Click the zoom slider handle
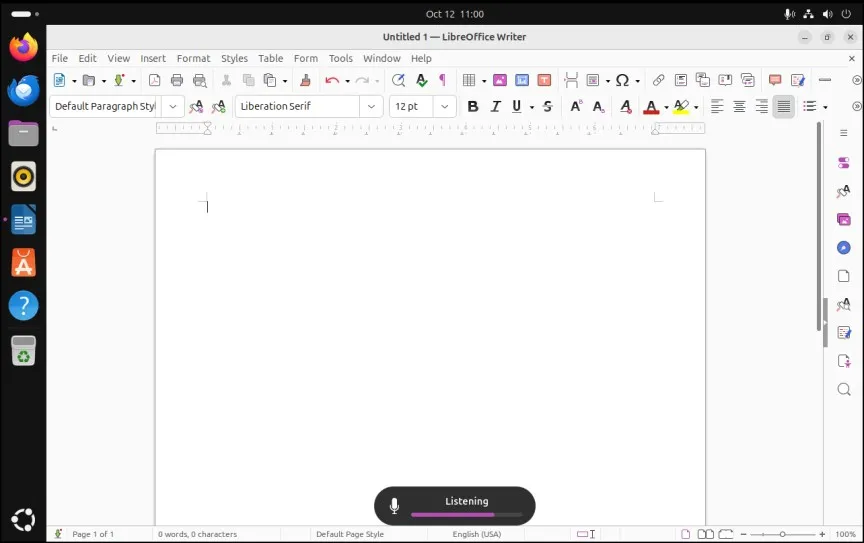This screenshot has width=864, height=543. pyautogui.click(x=782, y=534)
